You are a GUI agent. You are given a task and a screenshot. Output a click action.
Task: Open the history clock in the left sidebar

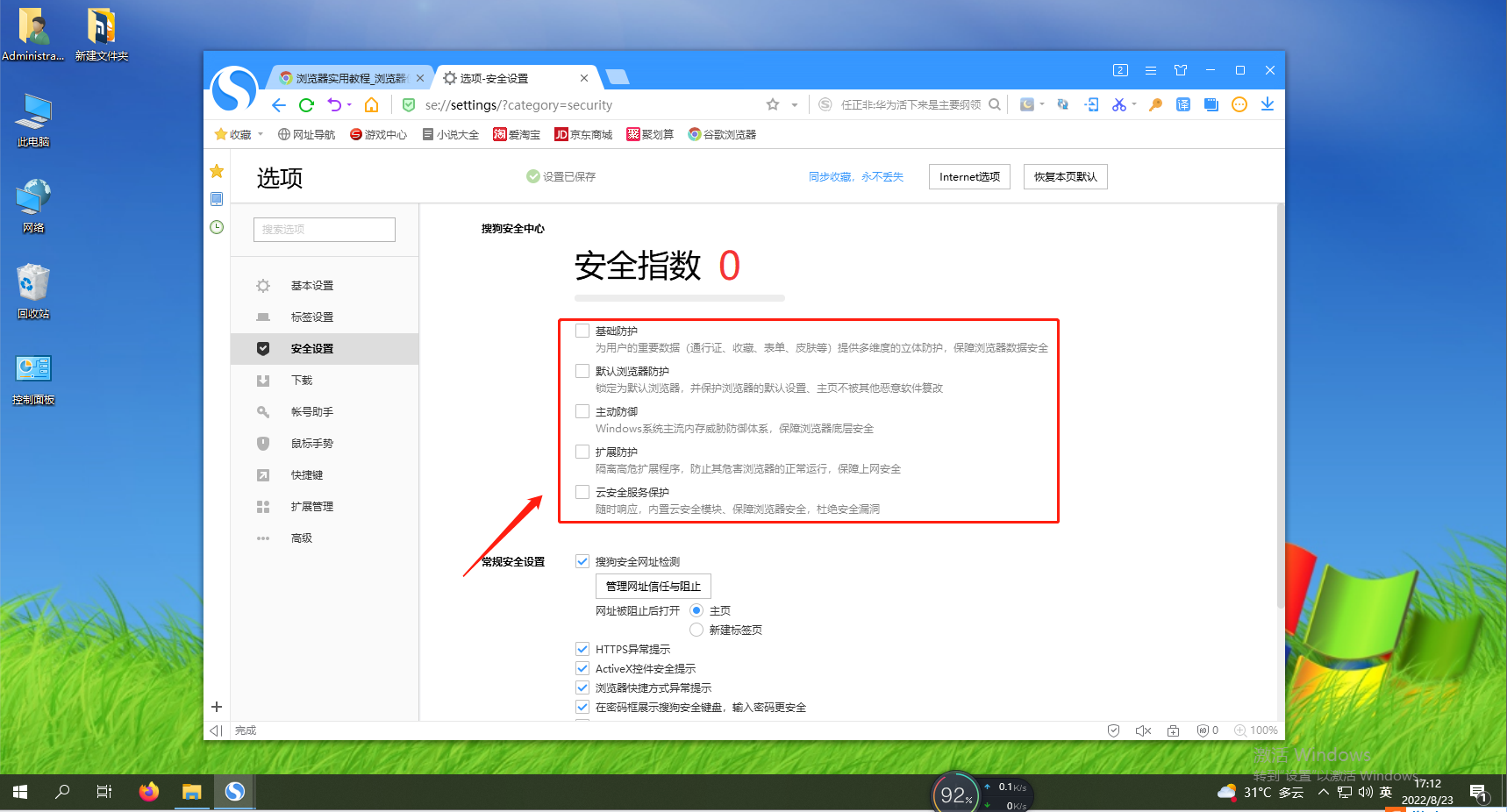217,227
